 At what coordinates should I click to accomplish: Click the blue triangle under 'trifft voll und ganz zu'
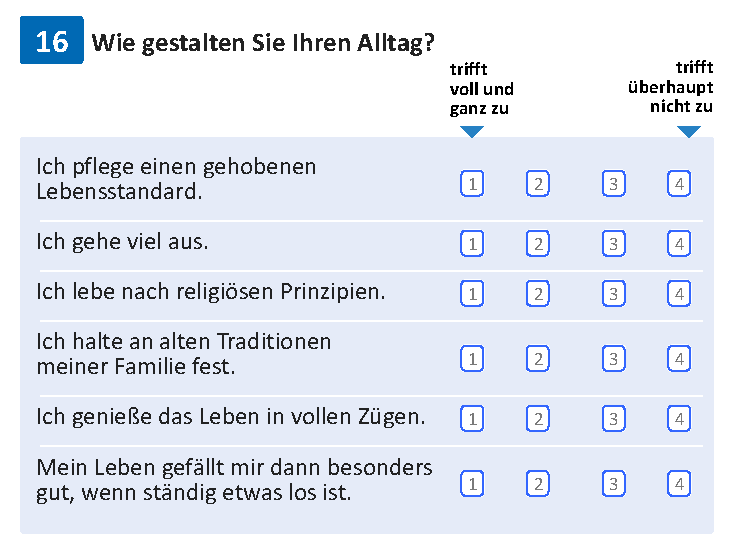click(472, 132)
